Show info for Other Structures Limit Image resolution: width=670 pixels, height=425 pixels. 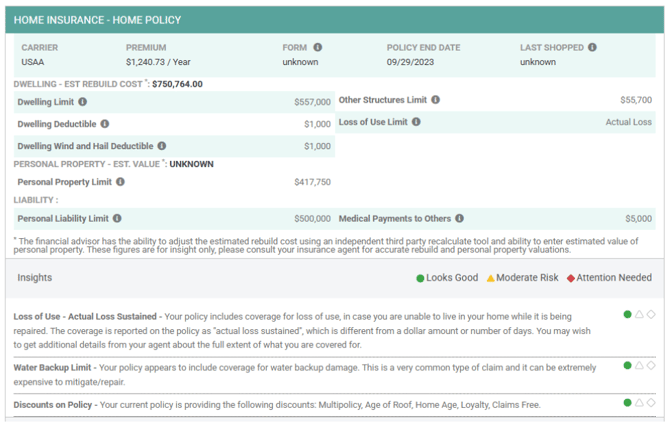(435, 100)
